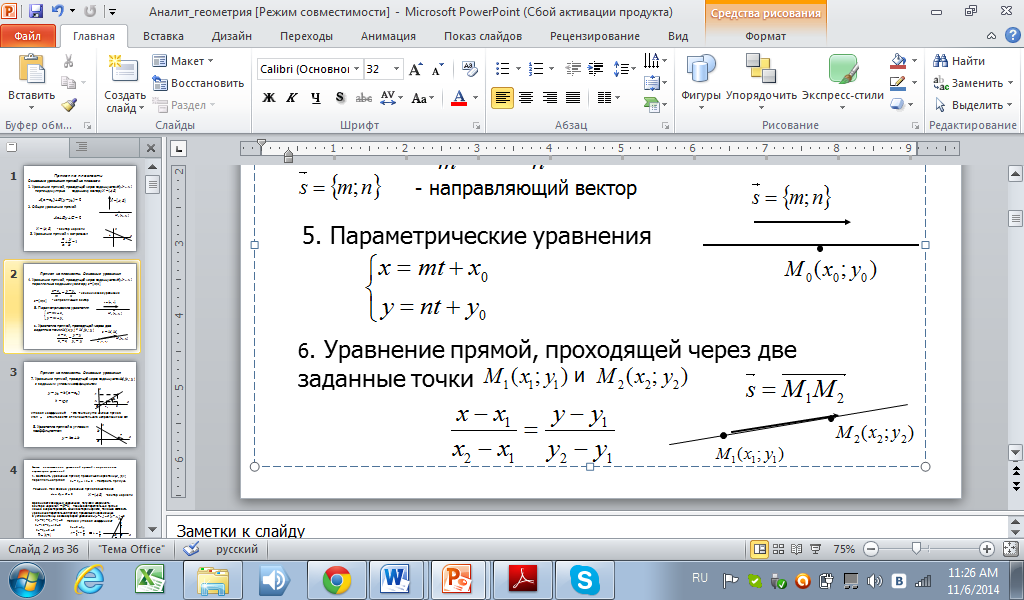
Task: Click the Cut scissors icon
Action: click(68, 61)
